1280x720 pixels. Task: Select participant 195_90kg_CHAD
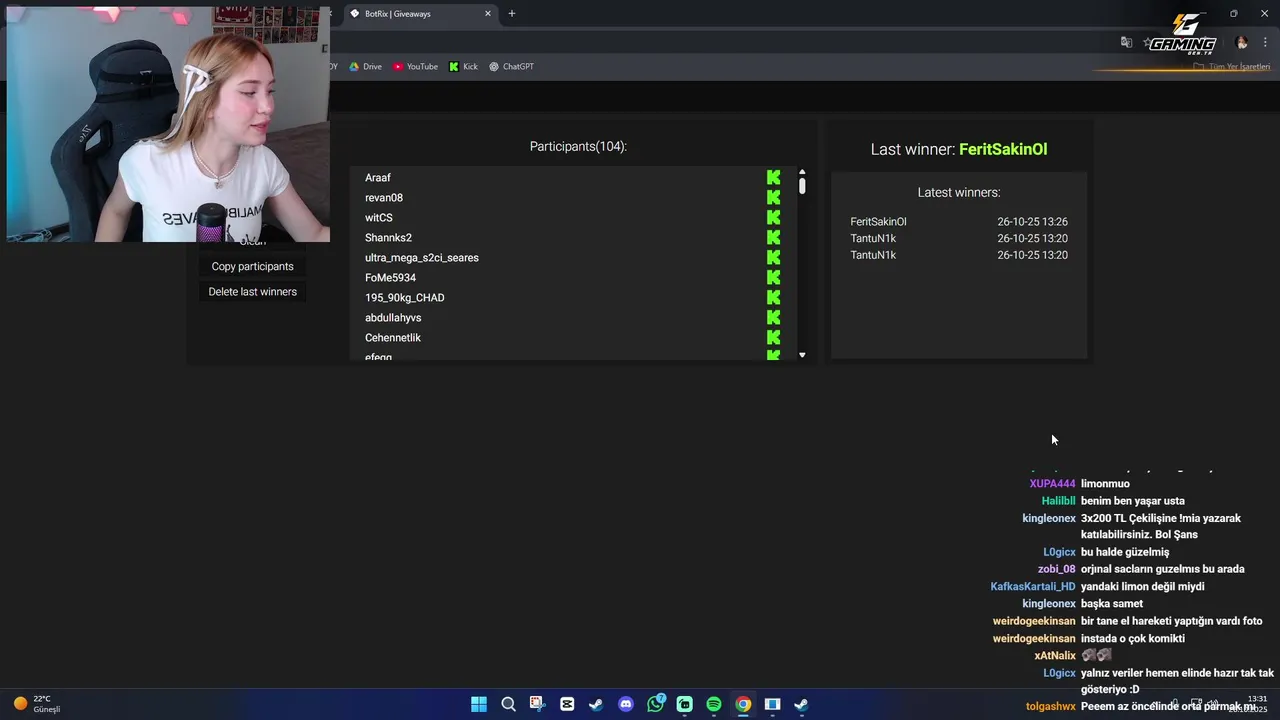coord(405,297)
